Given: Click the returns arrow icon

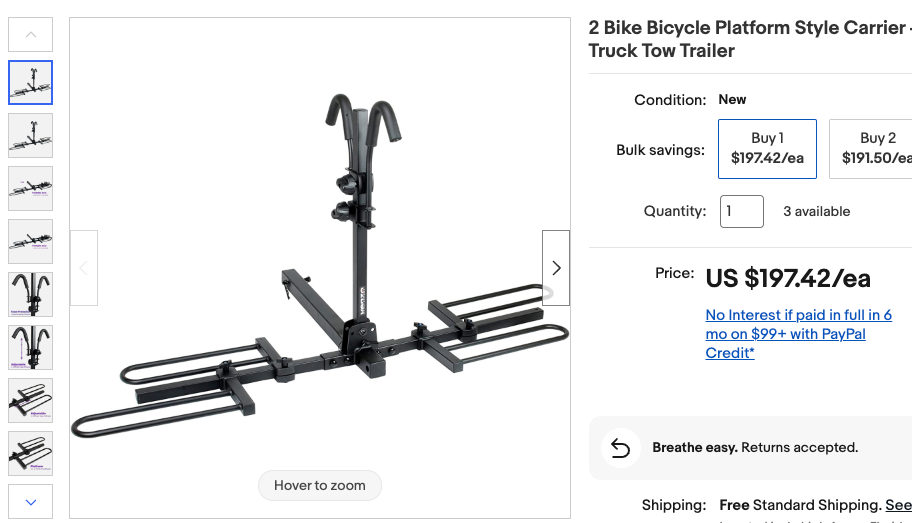Looking at the screenshot, I should 620,448.
